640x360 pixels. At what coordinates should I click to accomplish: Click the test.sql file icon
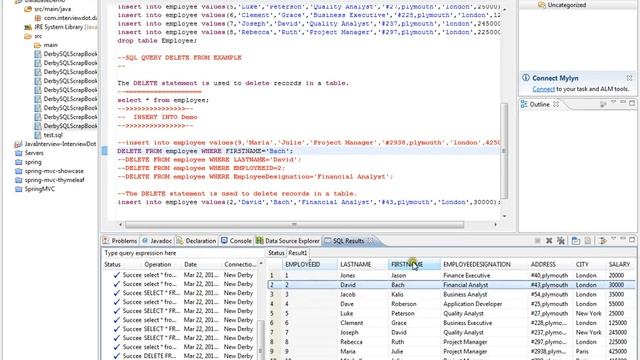38,135
